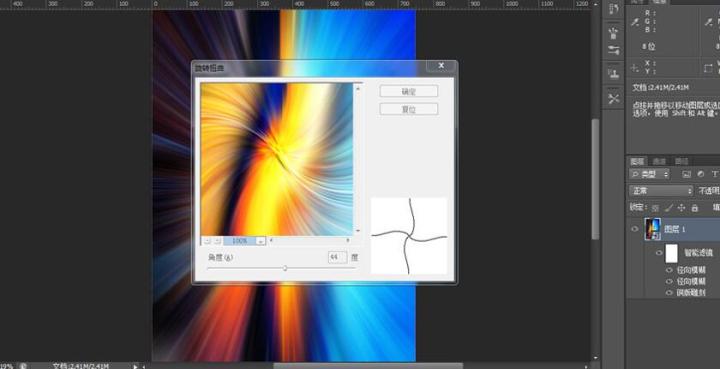This screenshot has width=720, height=369.
Task: Open the Brush presets panel icon
Action: click(x=614, y=33)
